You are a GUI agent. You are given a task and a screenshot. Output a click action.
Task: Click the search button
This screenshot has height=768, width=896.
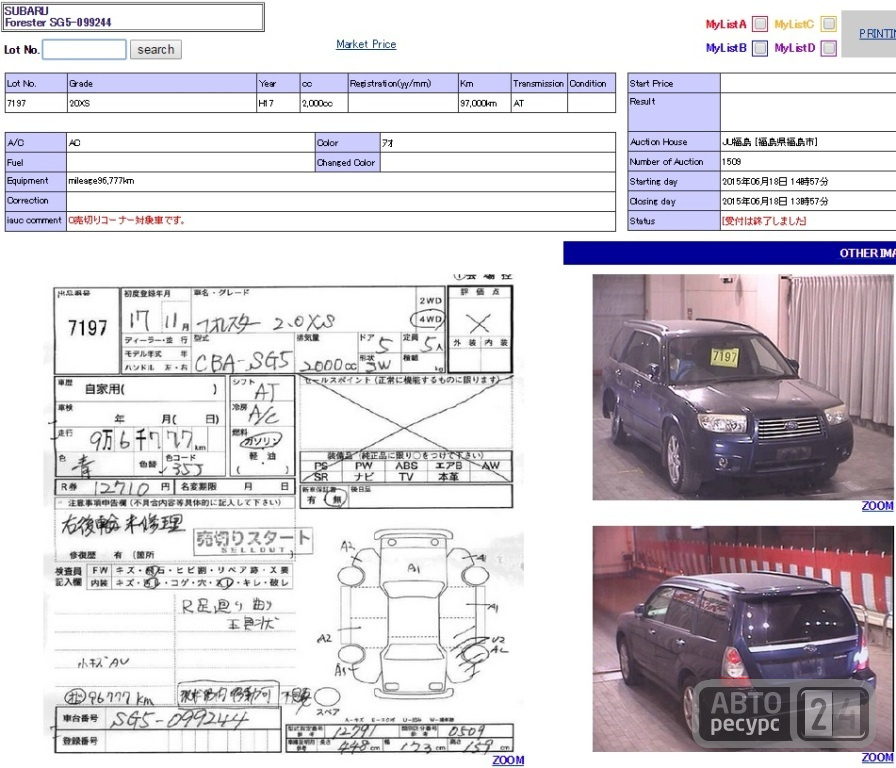155,50
